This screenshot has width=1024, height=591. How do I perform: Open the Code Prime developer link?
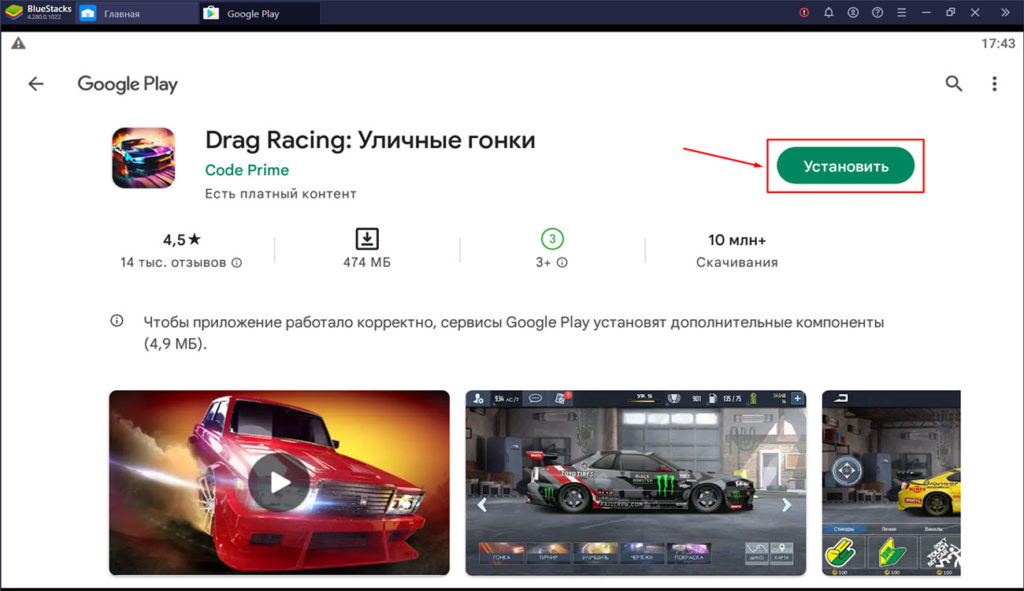(247, 170)
